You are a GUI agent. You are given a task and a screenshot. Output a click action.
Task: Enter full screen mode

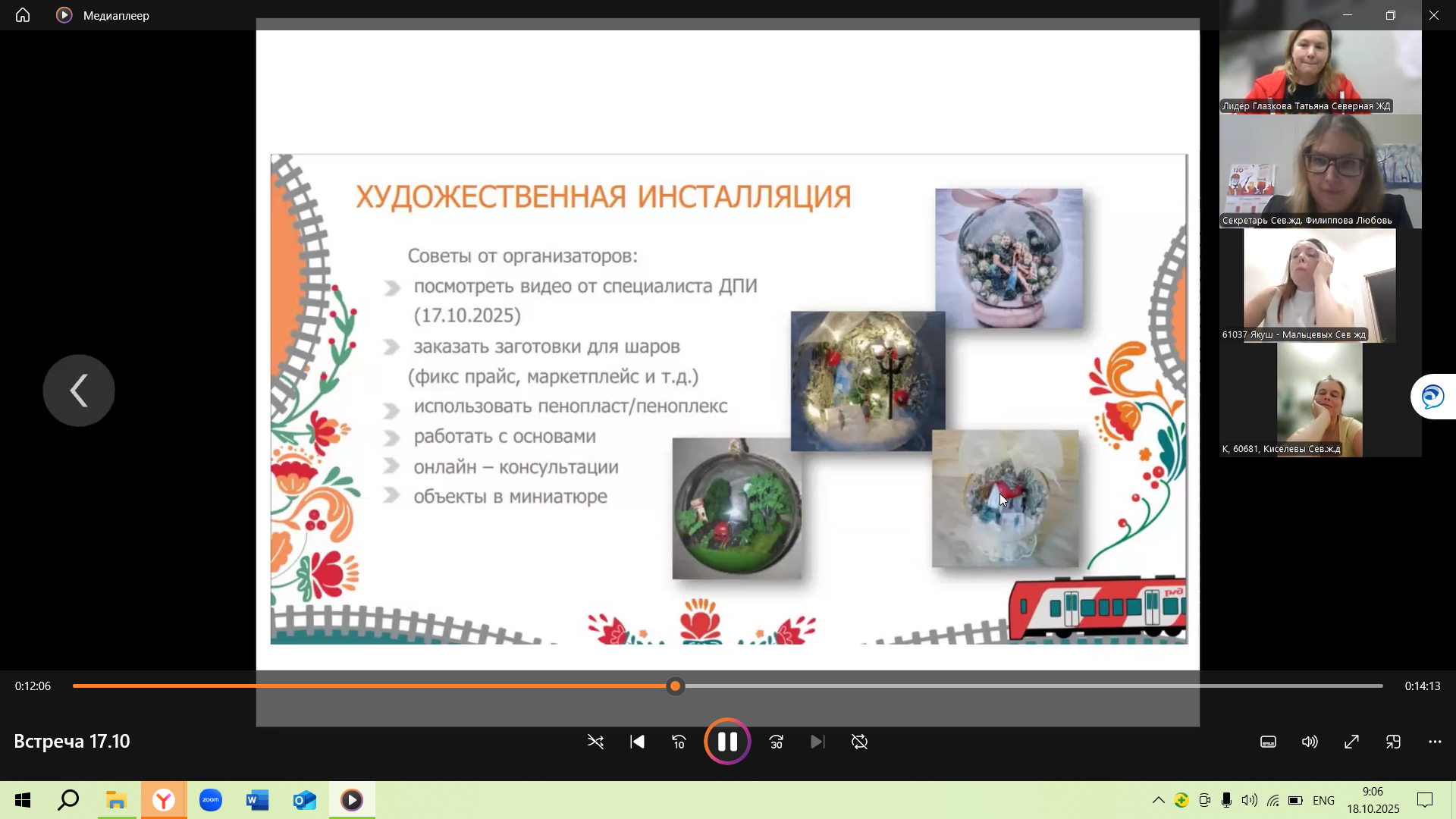click(1351, 742)
